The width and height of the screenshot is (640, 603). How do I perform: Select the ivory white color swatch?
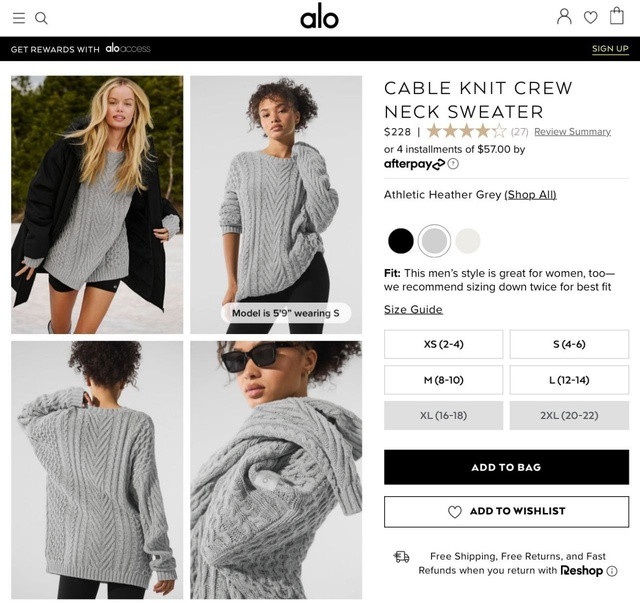click(468, 241)
